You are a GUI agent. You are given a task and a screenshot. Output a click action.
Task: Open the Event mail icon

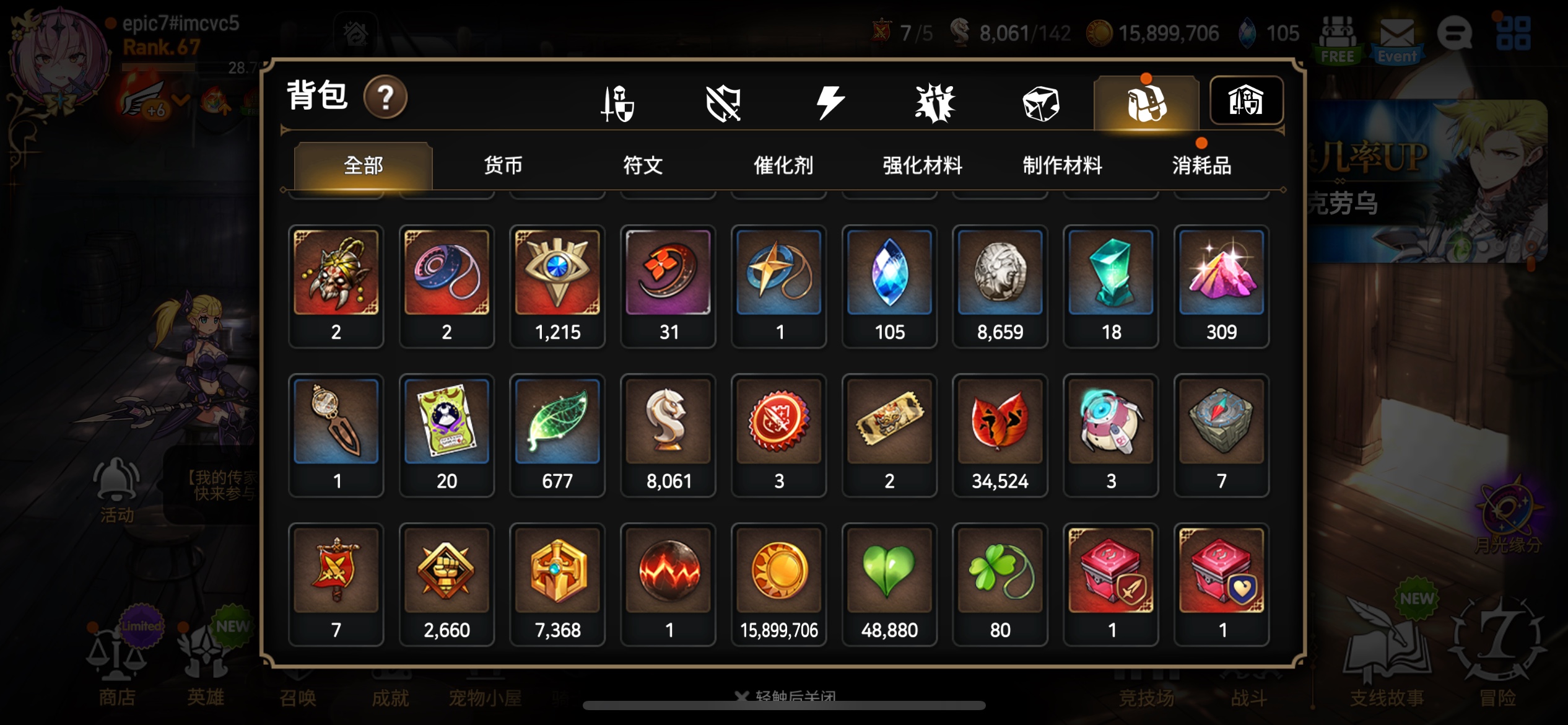coord(1396,39)
